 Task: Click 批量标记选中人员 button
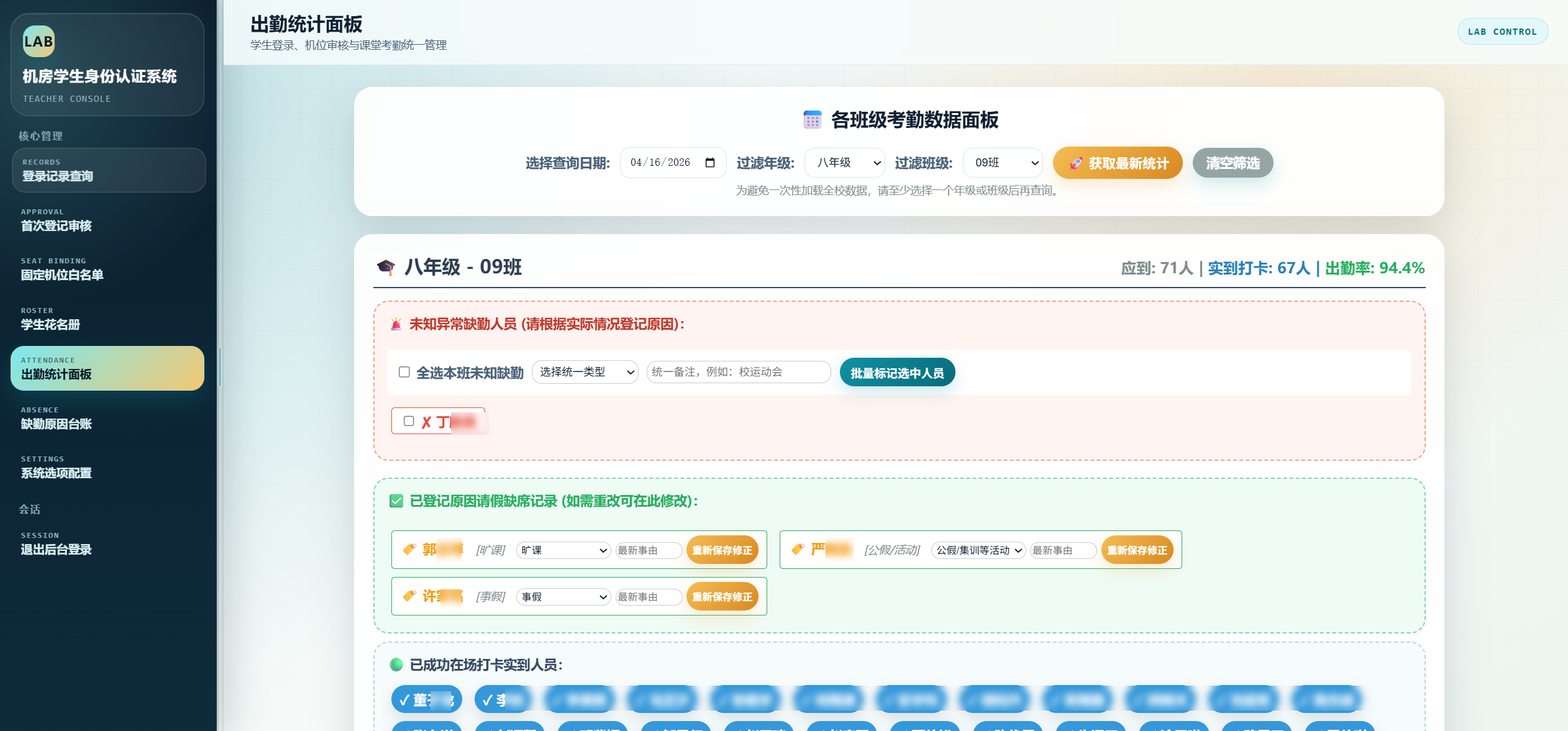click(x=897, y=373)
